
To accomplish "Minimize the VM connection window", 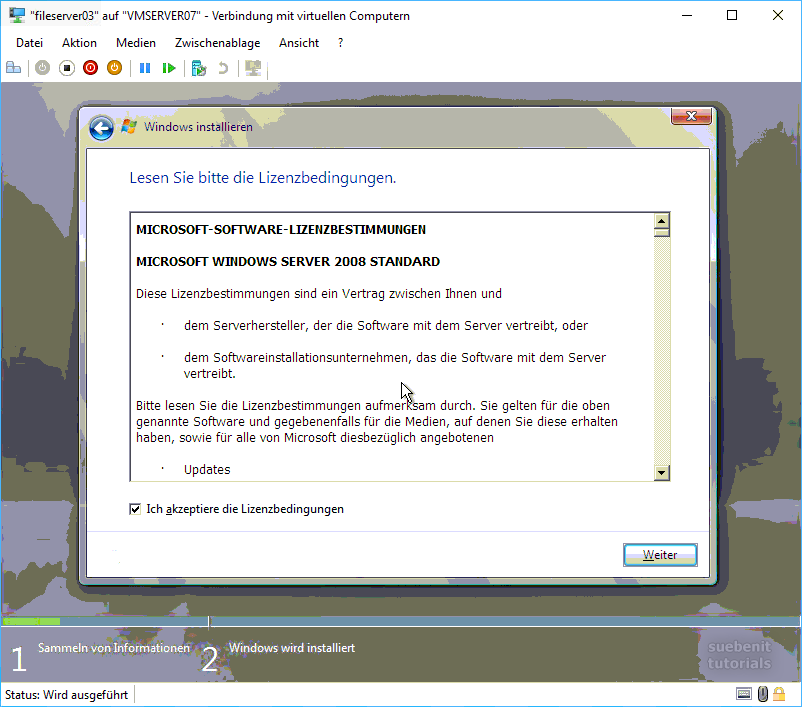I will [687, 15].
